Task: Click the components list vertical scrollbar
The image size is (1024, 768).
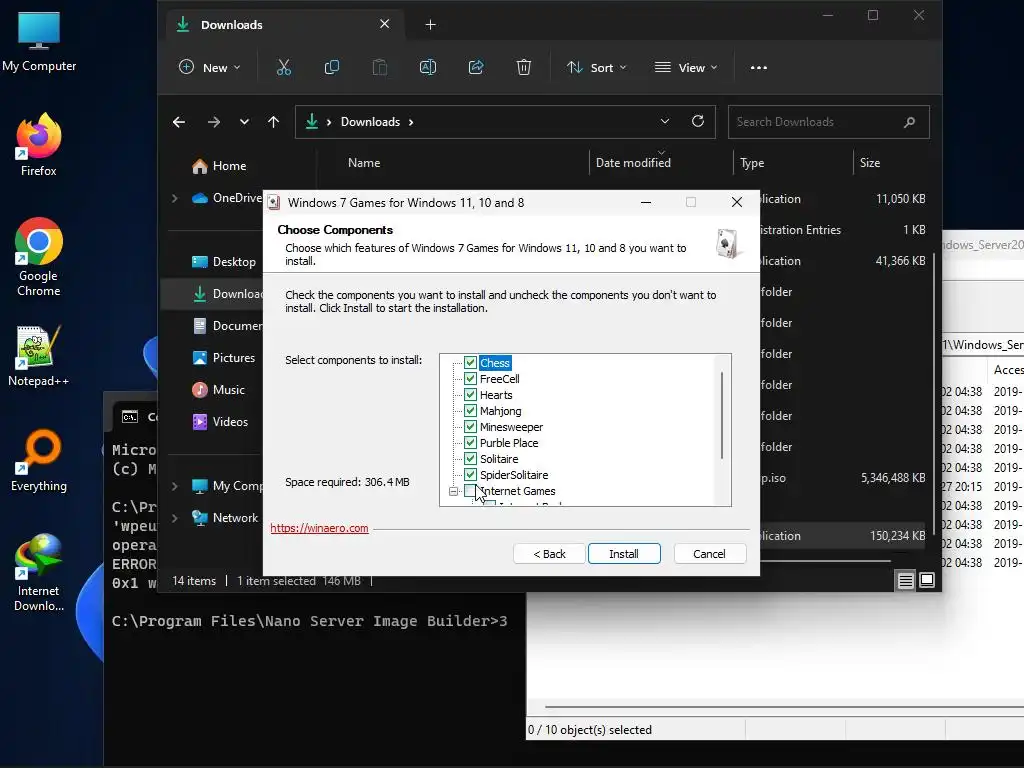Action: 722,415
